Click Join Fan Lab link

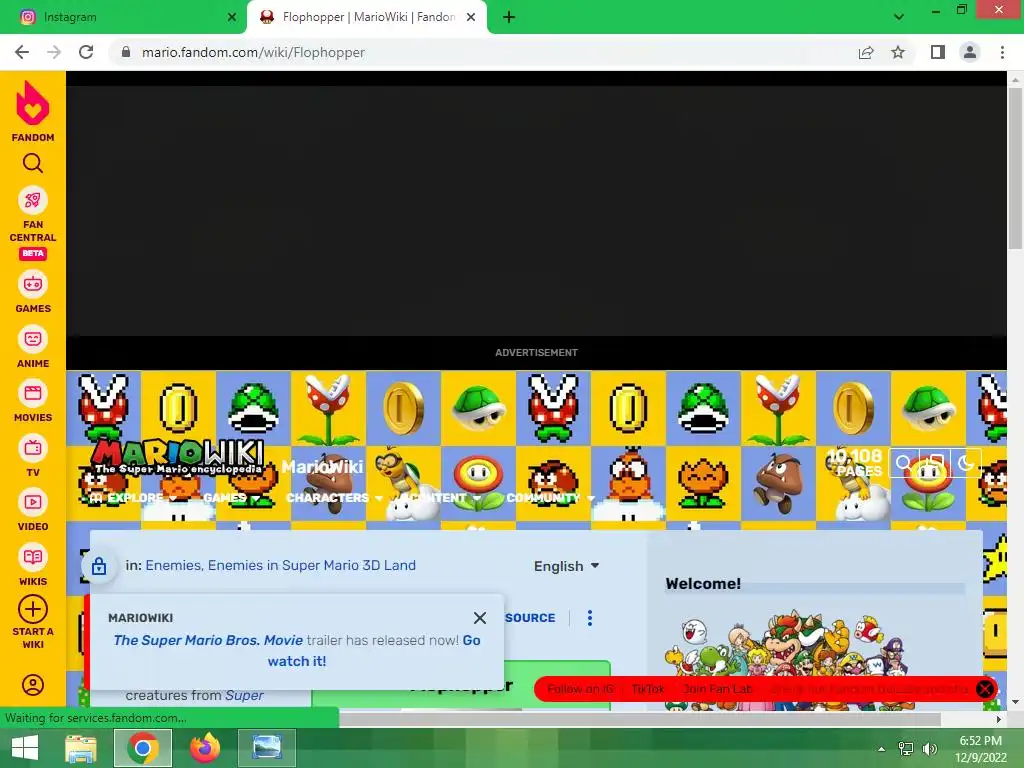(718, 689)
